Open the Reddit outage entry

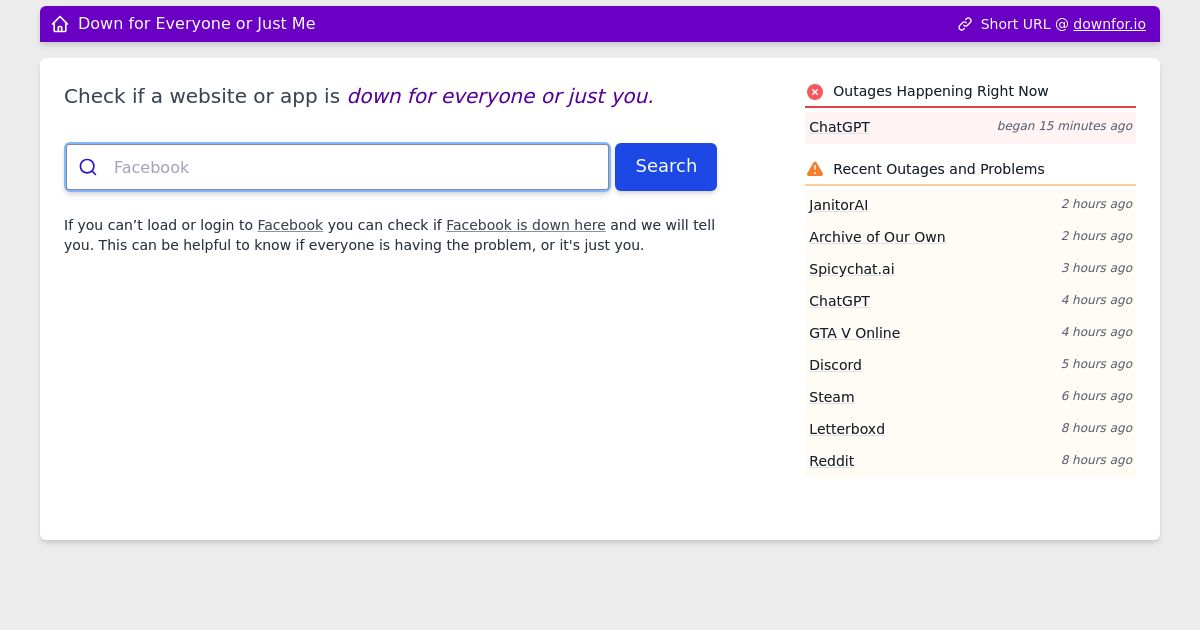(x=831, y=461)
